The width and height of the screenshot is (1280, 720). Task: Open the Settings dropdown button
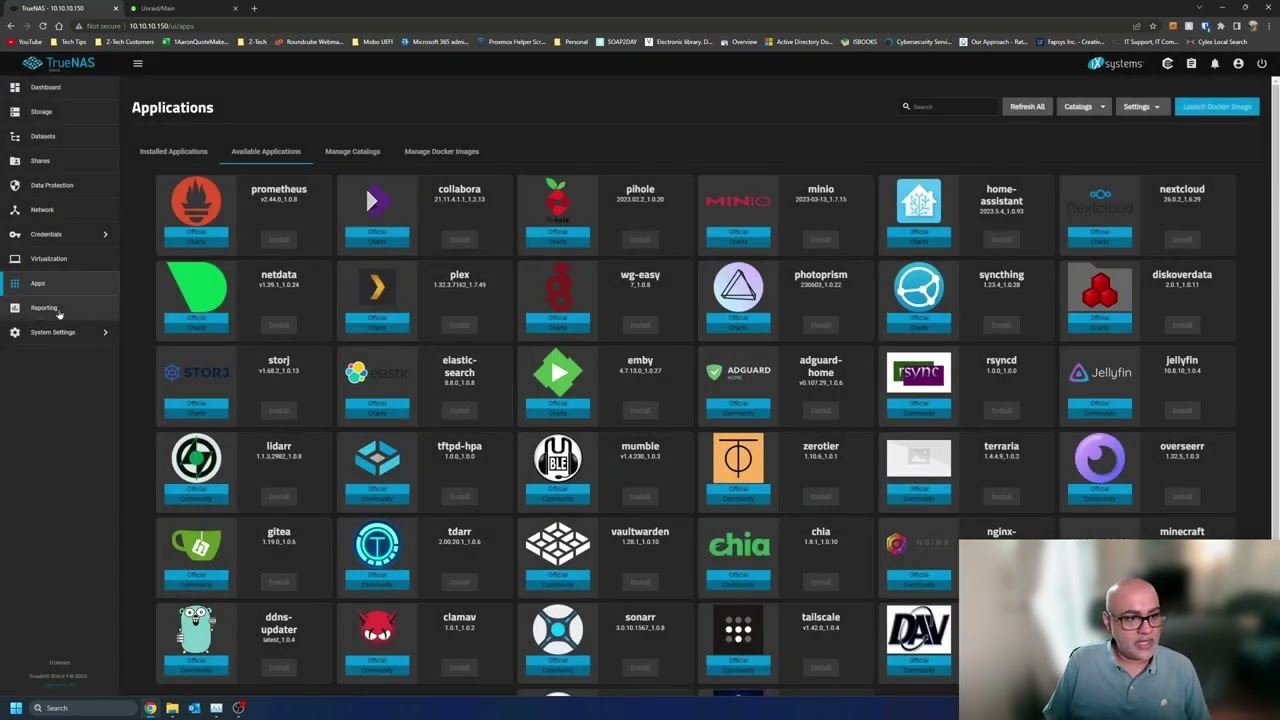pos(1142,107)
